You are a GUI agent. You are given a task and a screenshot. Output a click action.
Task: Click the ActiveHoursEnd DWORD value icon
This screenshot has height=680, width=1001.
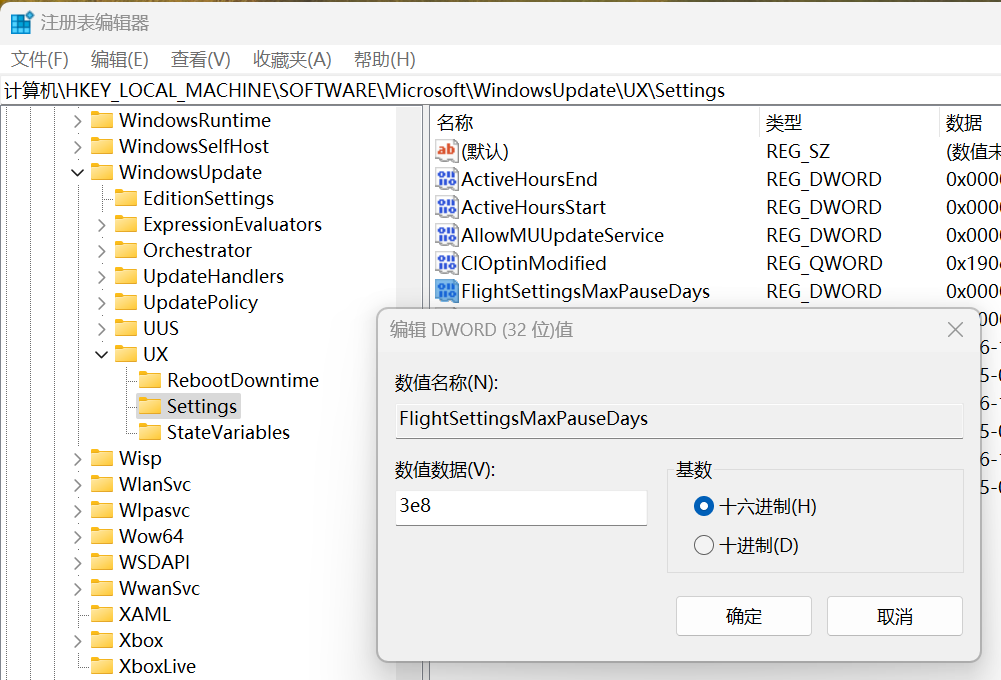[x=446, y=180]
